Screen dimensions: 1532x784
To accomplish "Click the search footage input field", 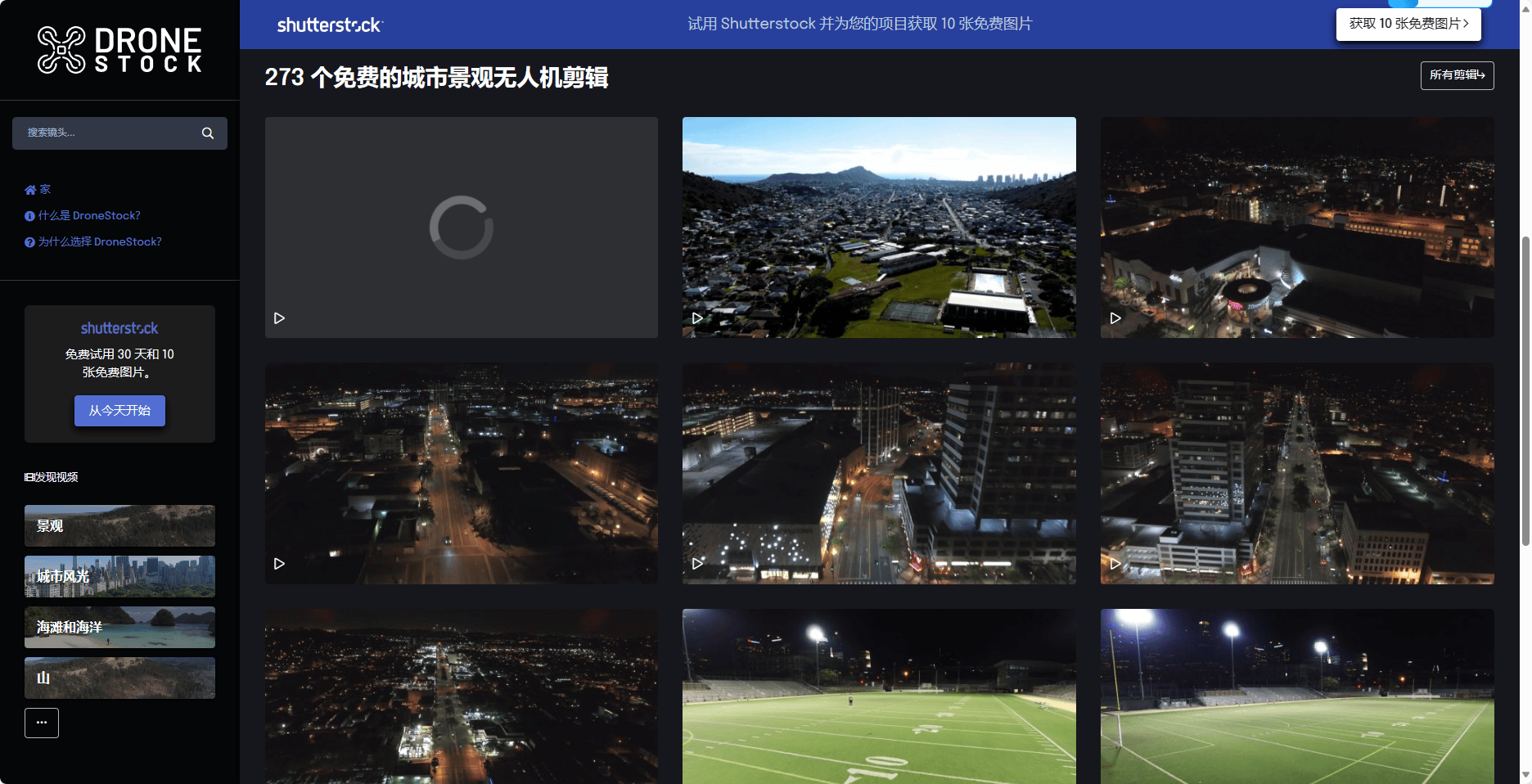I will (106, 133).
